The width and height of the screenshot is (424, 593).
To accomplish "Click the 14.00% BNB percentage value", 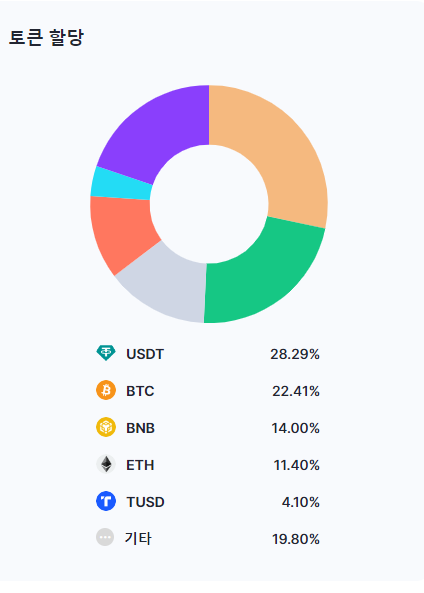I will 295,428.
